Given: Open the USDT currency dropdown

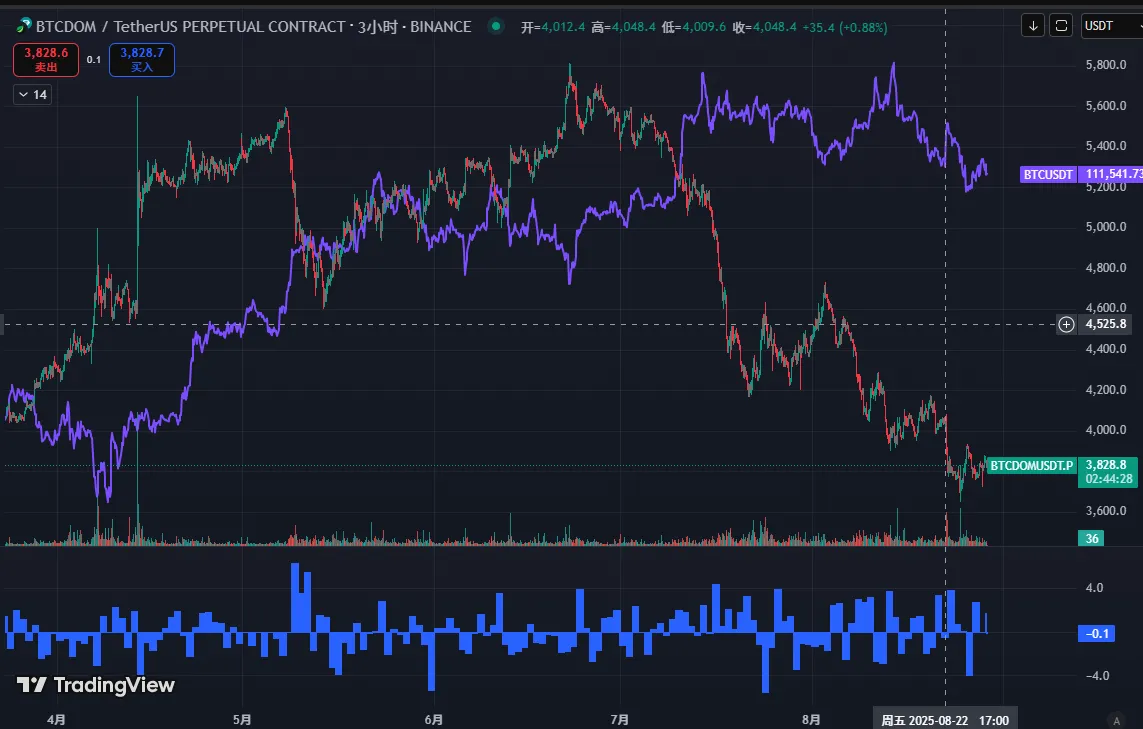Looking at the screenshot, I should coord(1111,25).
